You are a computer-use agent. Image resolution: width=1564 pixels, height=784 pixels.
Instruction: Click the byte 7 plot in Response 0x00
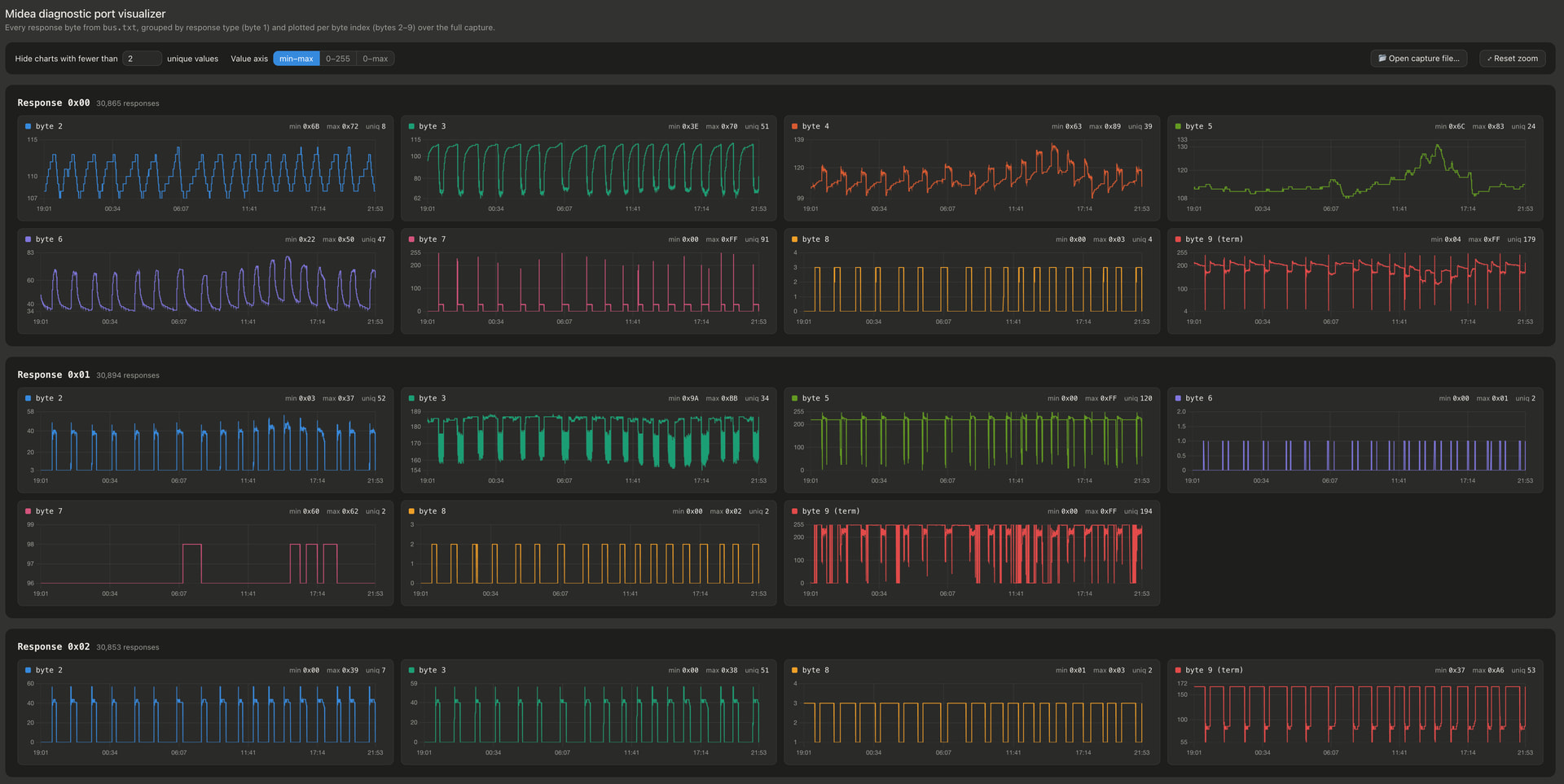click(x=589, y=287)
